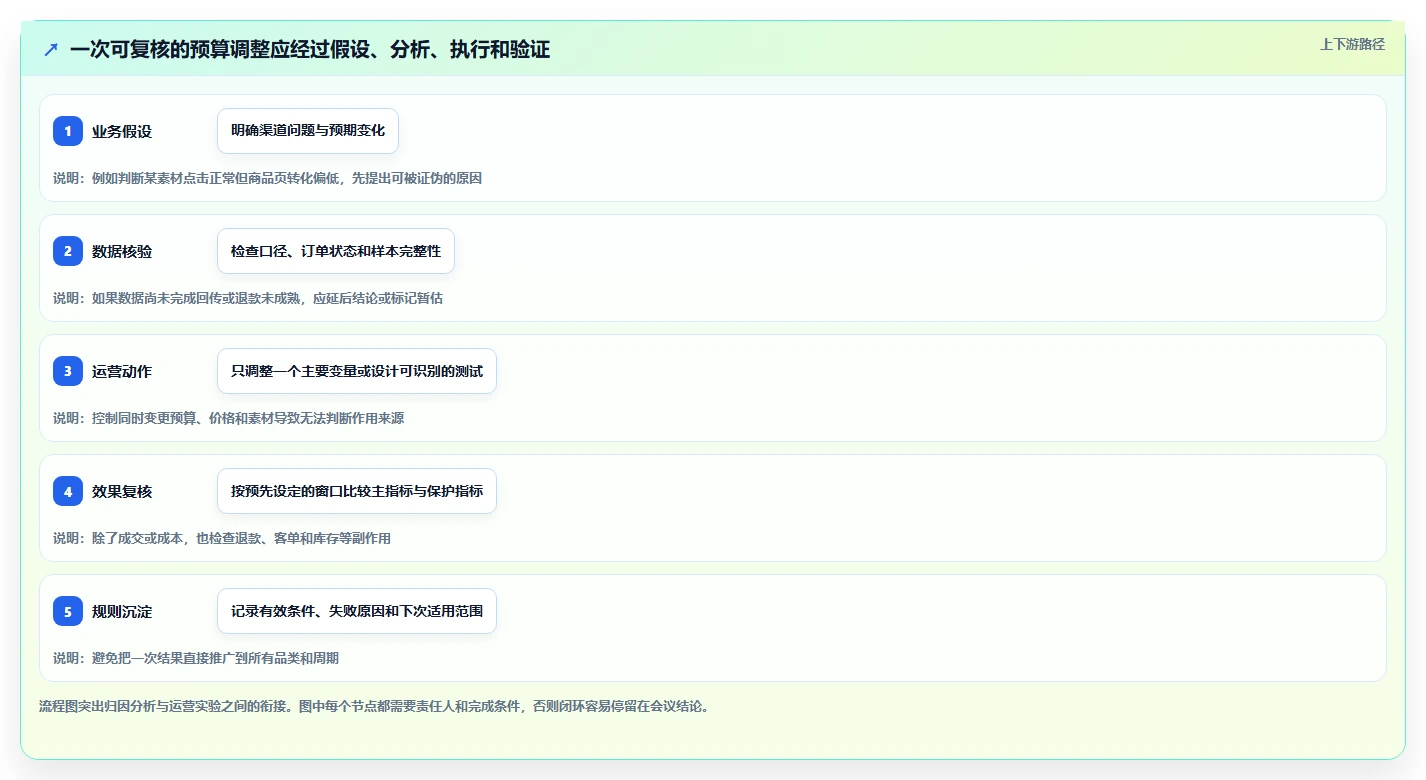The height and width of the screenshot is (780, 1426).
Task: Click the note about 数据尚未完成回传或退款未成熟
Action: click(248, 298)
